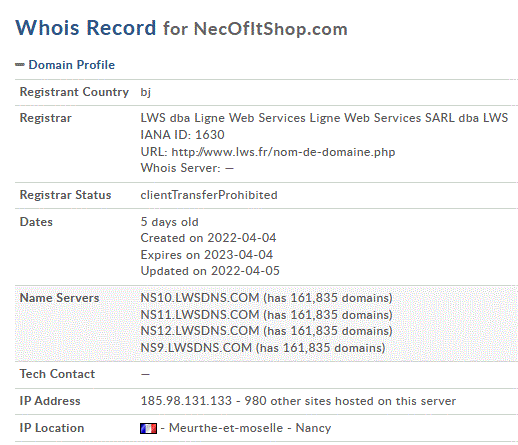Click the NS12.LWSDNS.COM name server
The image size is (518, 445).
coord(200,331)
